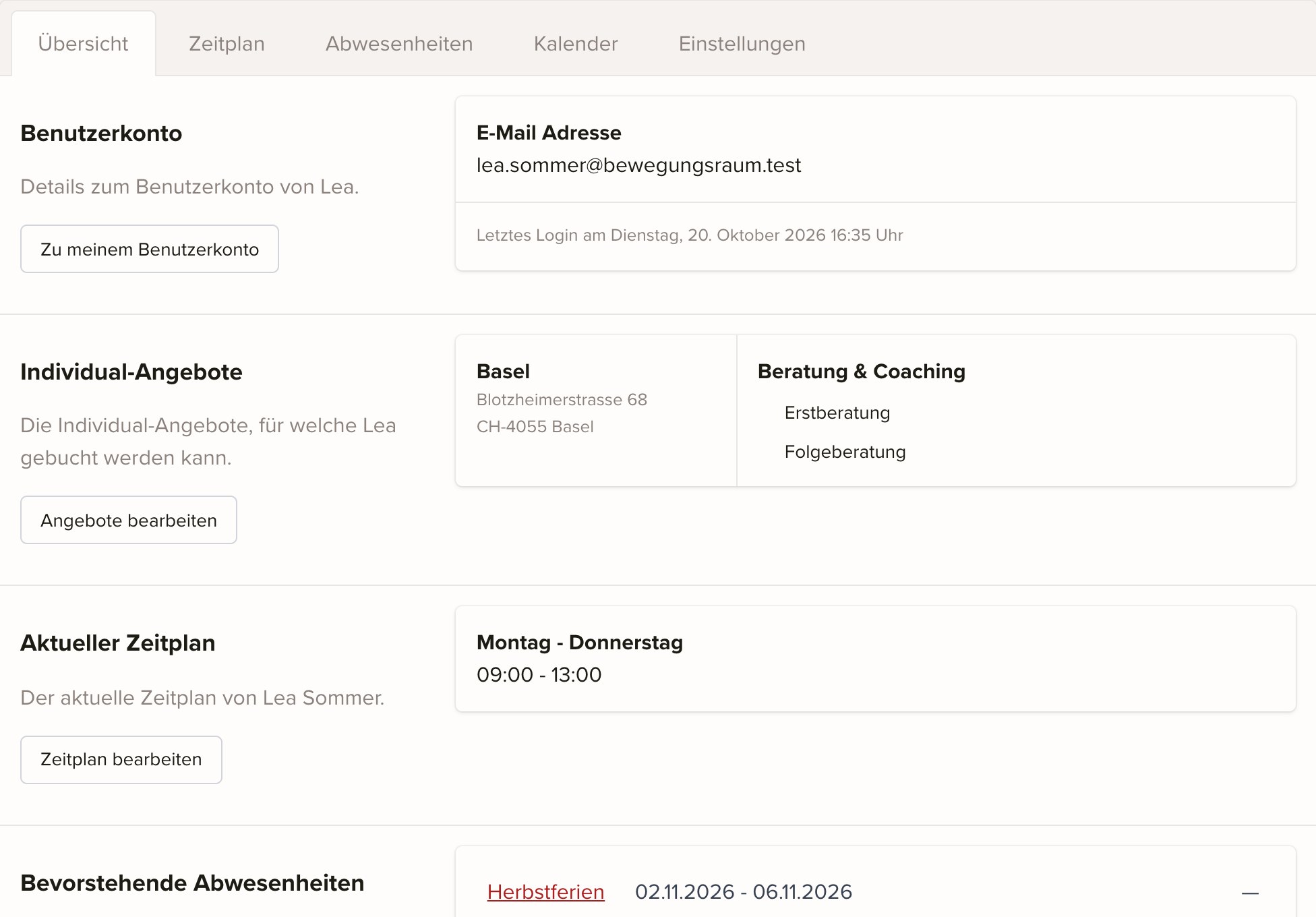Click the Montag - Donnerstag schedule heading
This screenshot has width=1316, height=917.
pyautogui.click(x=580, y=643)
